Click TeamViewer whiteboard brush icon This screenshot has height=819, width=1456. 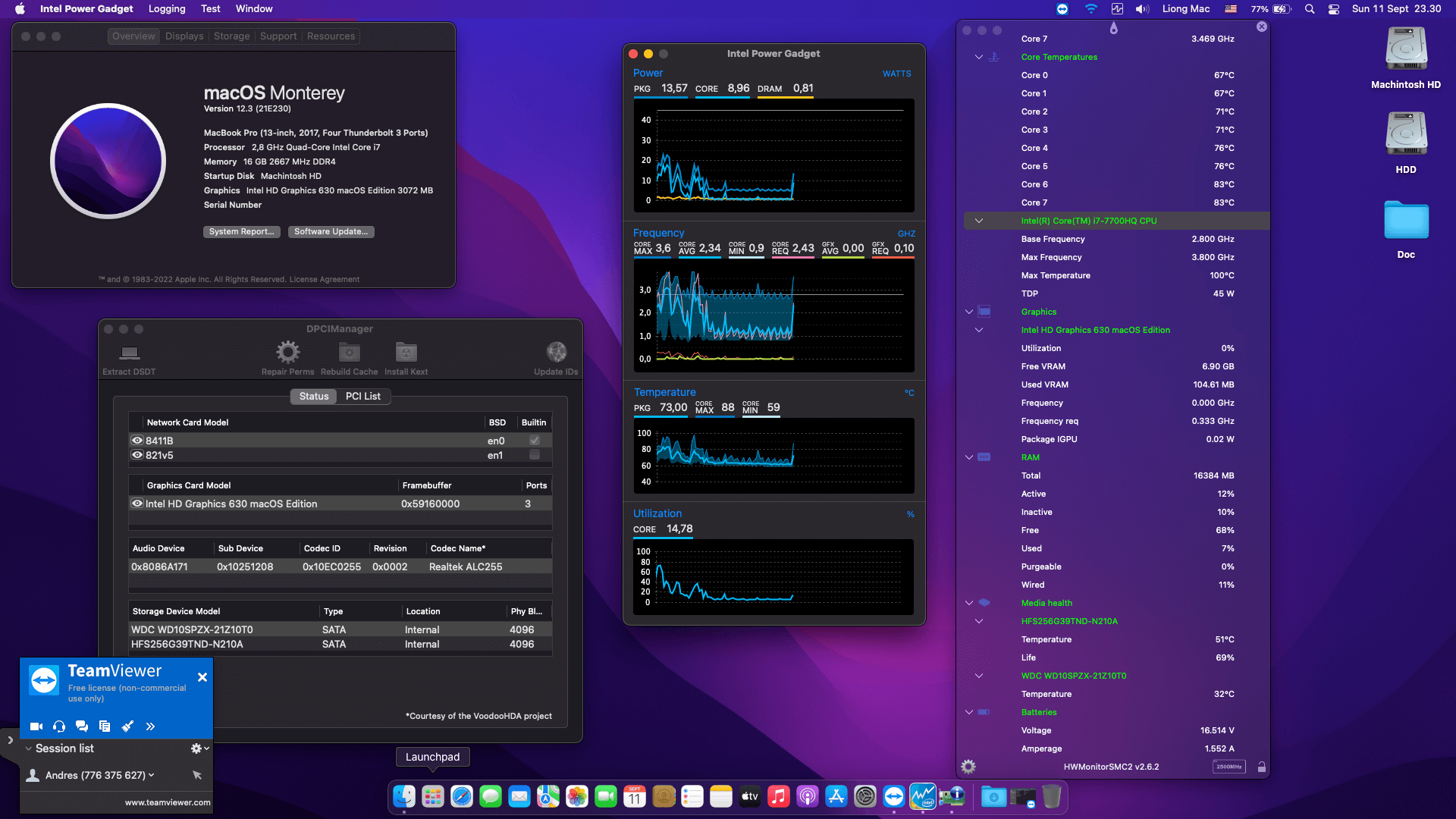127,726
